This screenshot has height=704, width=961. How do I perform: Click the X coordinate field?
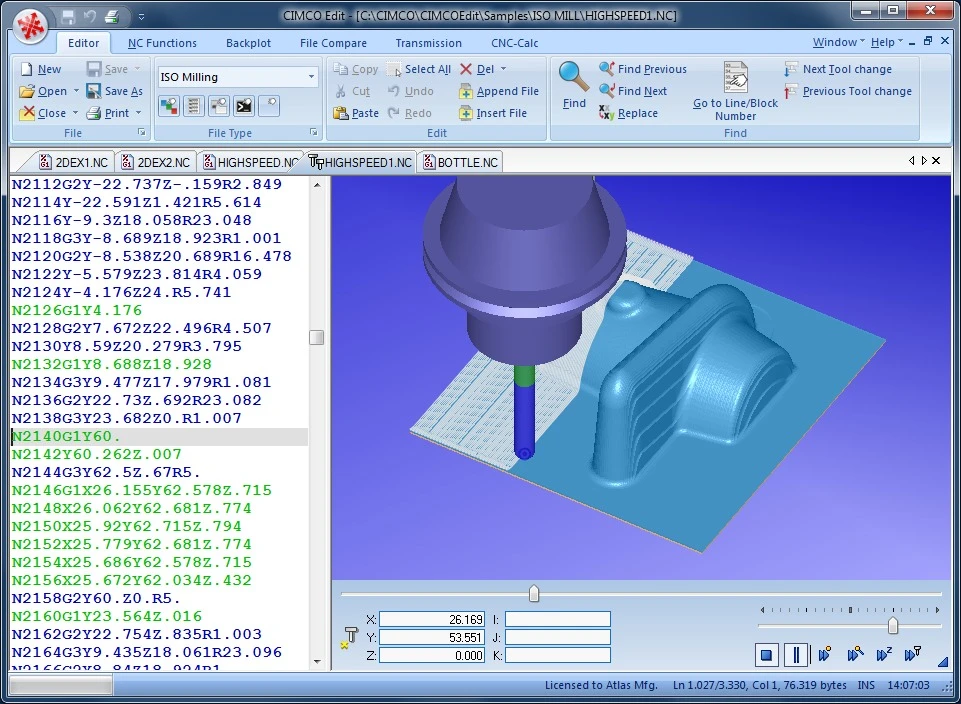coord(431,619)
